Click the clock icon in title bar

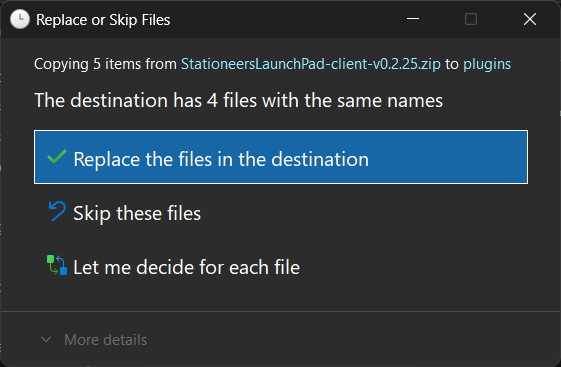tap(20, 19)
